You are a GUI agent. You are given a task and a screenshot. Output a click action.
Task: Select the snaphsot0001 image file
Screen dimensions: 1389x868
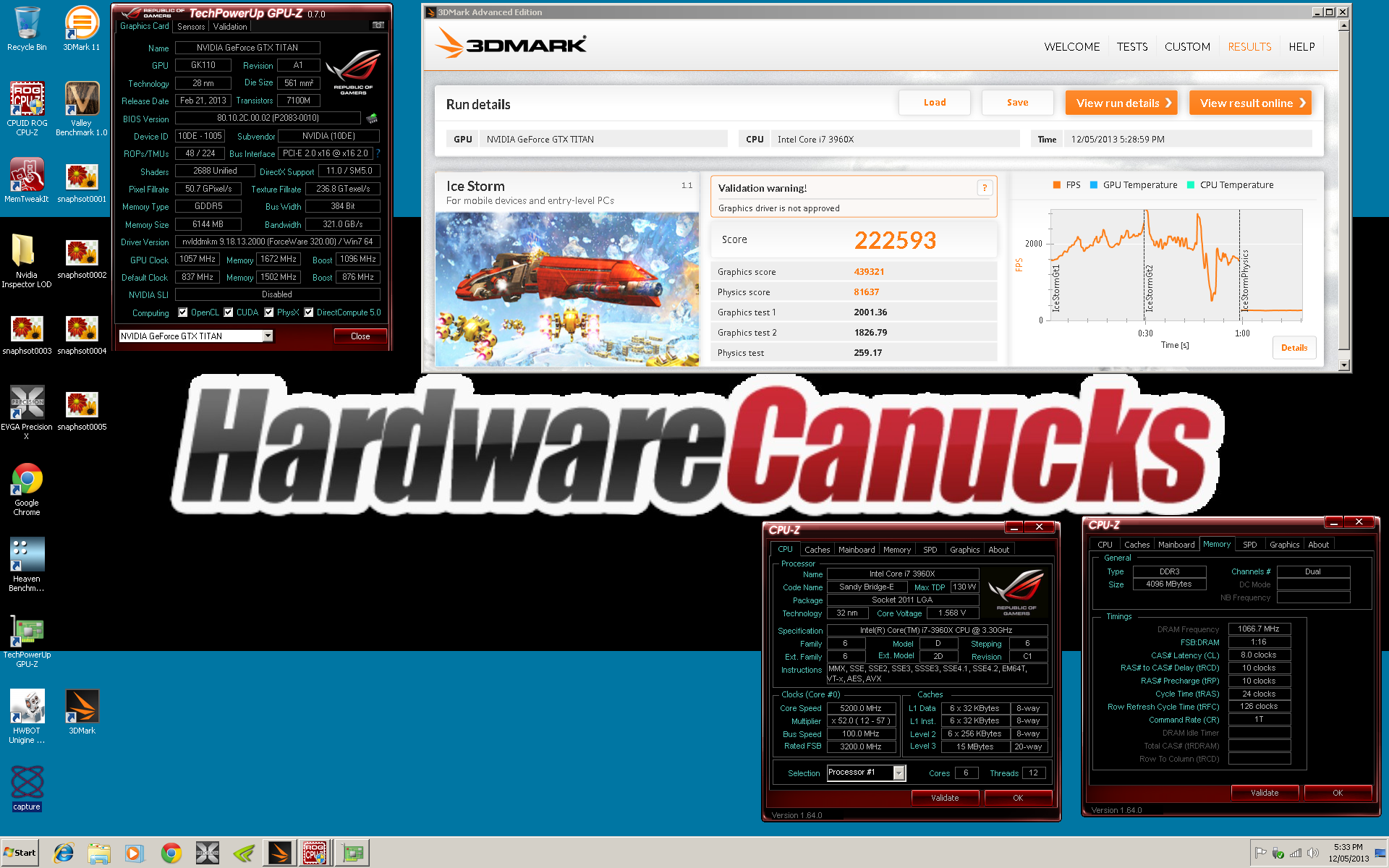[82, 182]
